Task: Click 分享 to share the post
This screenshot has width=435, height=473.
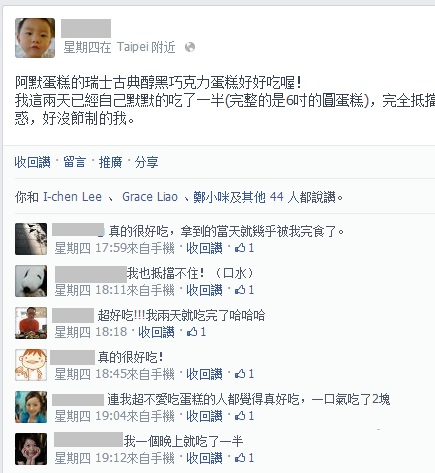Action: (146, 162)
